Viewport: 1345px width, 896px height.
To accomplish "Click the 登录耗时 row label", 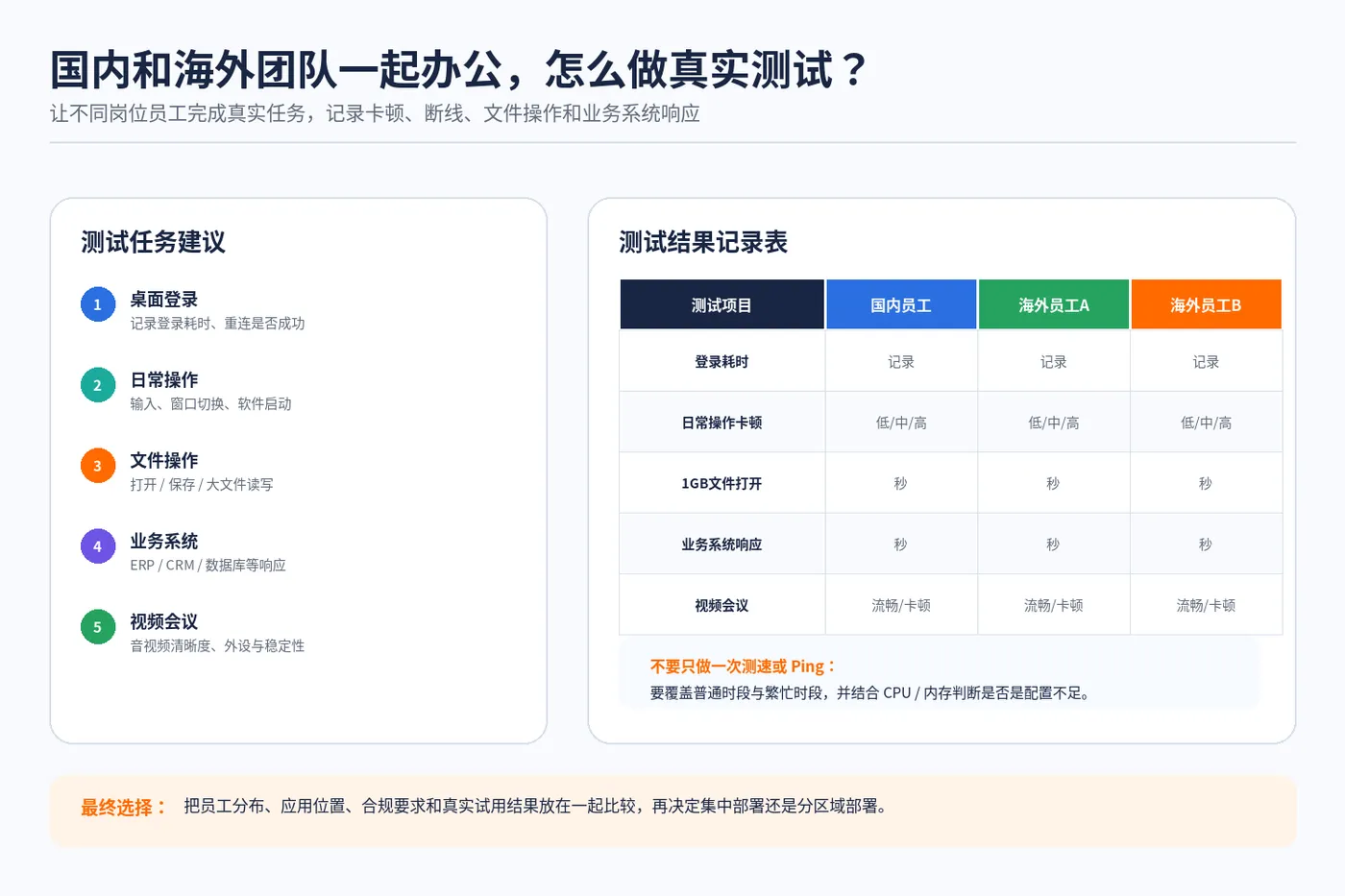I will (721, 361).
